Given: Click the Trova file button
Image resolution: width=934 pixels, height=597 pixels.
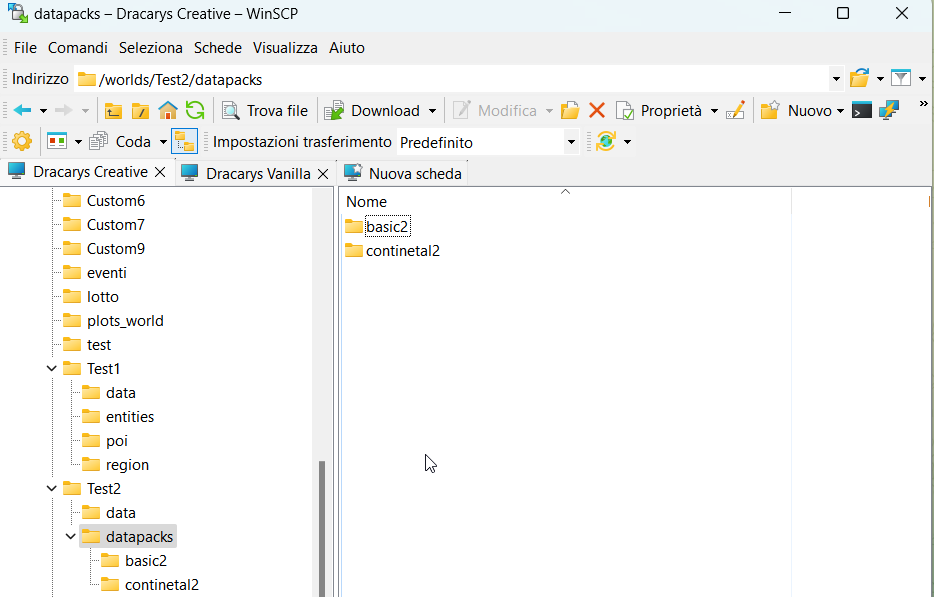Looking at the screenshot, I should tap(265, 111).
